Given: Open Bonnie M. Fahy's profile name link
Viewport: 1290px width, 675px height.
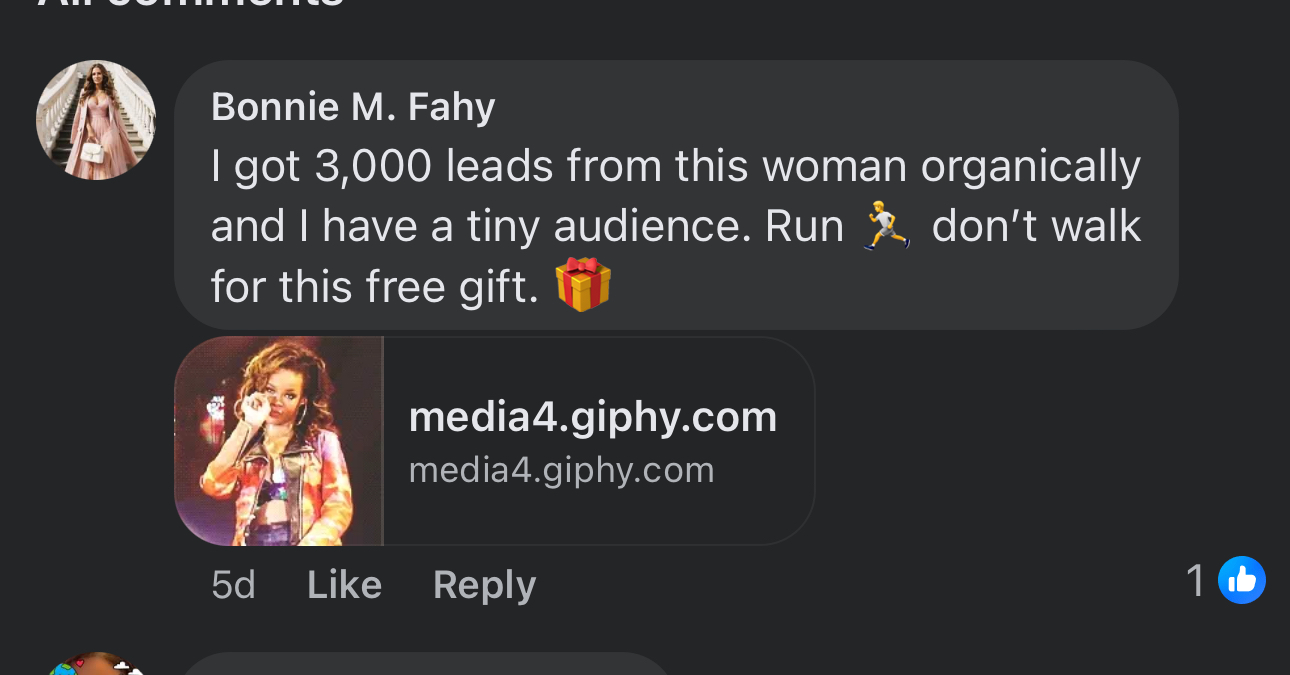Looking at the screenshot, I should [x=353, y=106].
